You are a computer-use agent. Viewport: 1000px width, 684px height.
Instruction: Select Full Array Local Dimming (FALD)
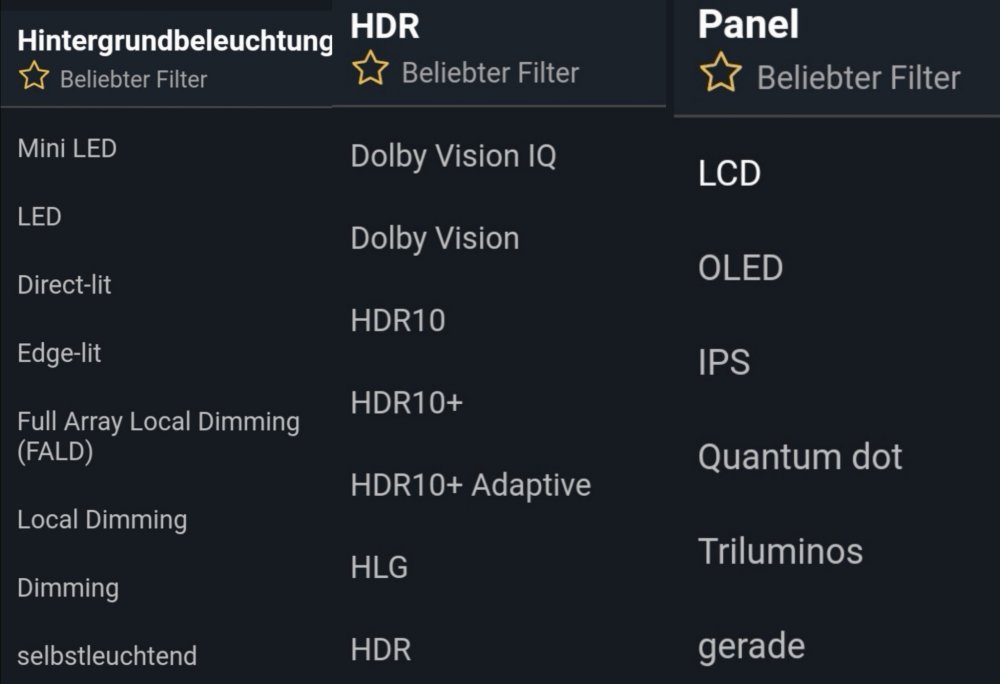[158, 436]
